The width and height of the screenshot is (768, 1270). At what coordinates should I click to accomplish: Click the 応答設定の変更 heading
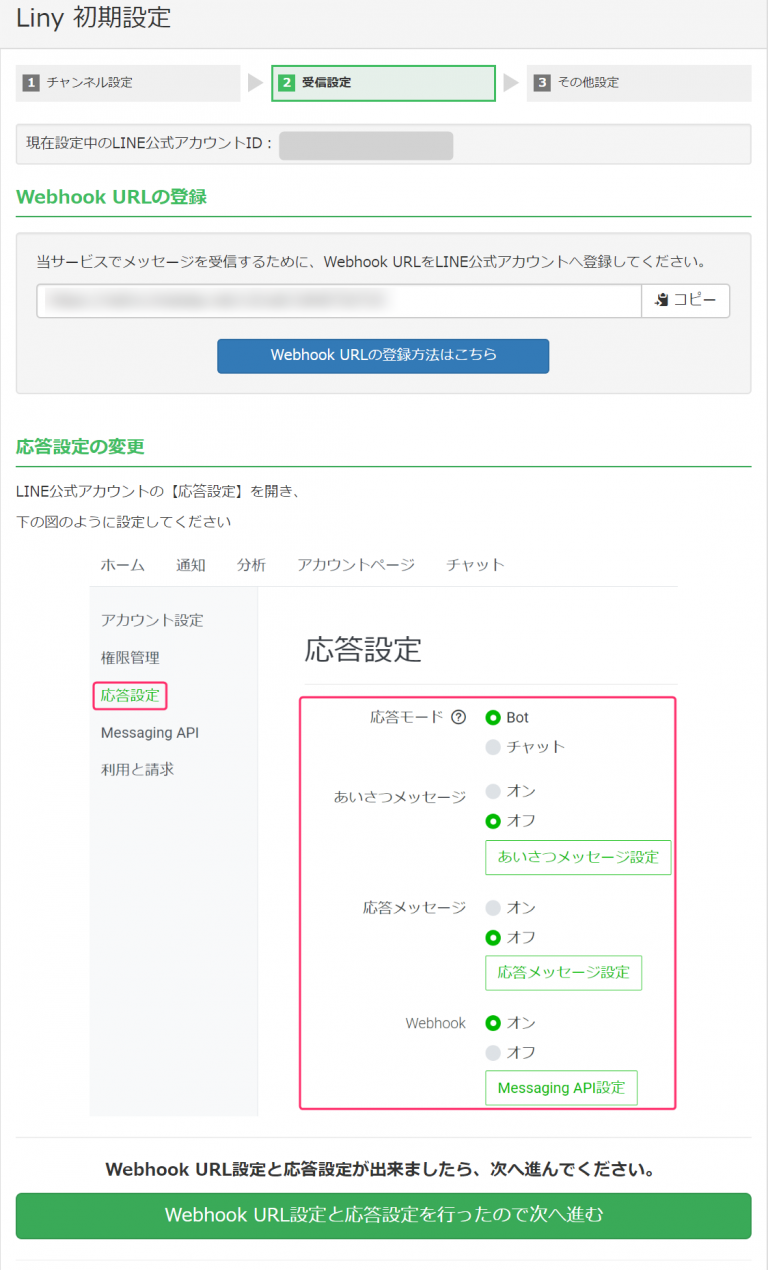click(80, 447)
